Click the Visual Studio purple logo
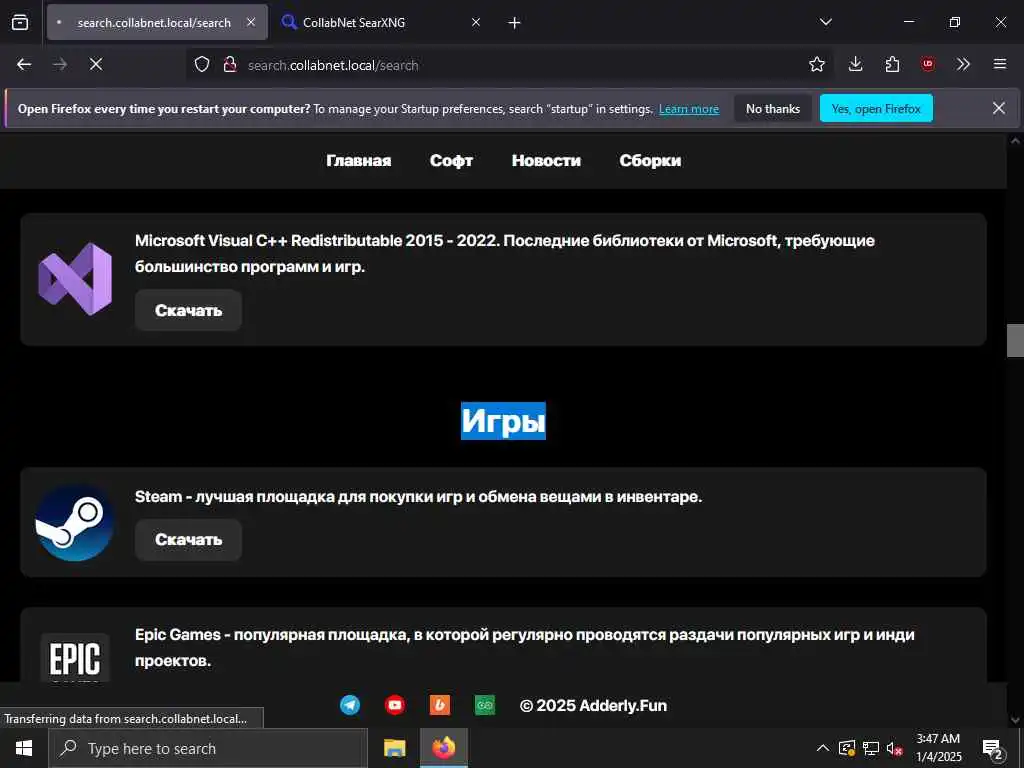The width and height of the screenshot is (1024, 768). point(75,279)
